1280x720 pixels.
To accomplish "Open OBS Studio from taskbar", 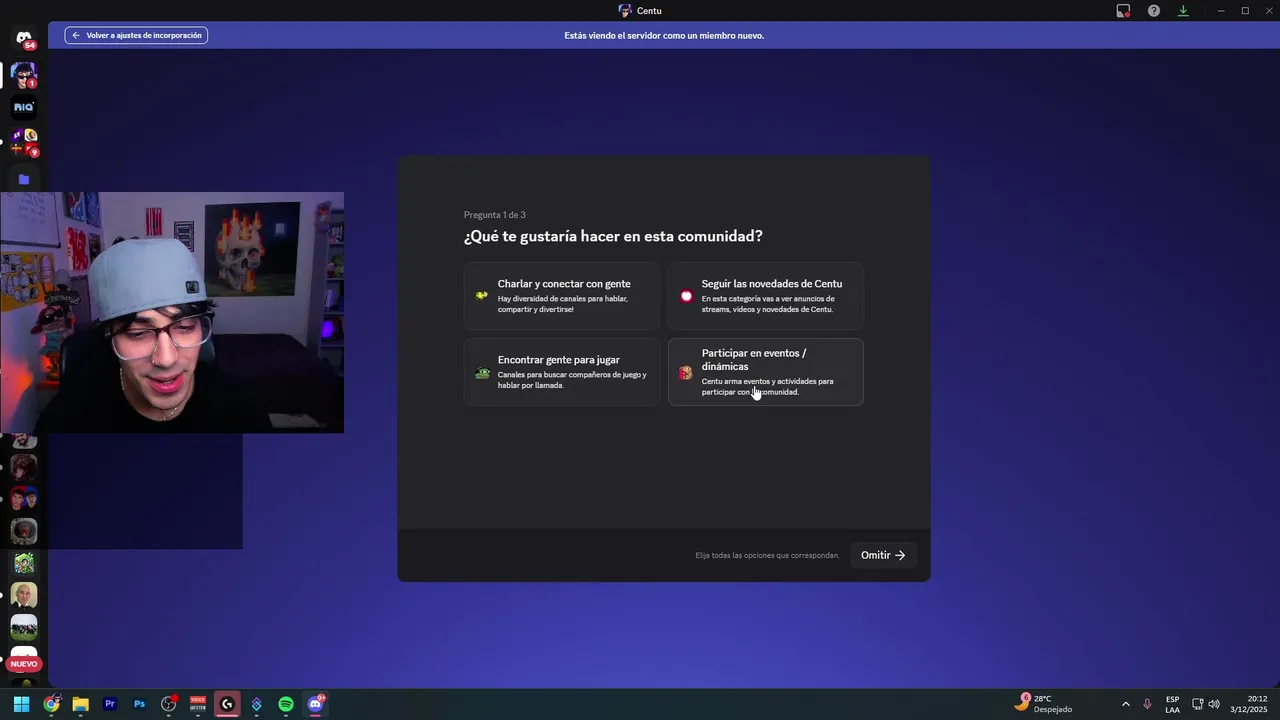I will pyautogui.click(x=169, y=704).
